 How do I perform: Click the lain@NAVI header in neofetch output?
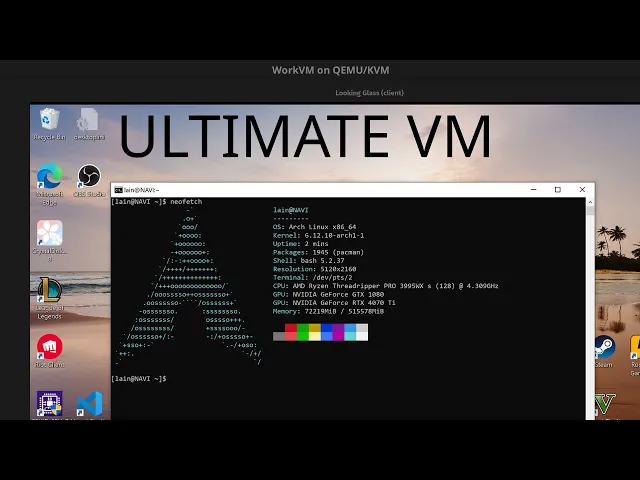[x=291, y=210]
